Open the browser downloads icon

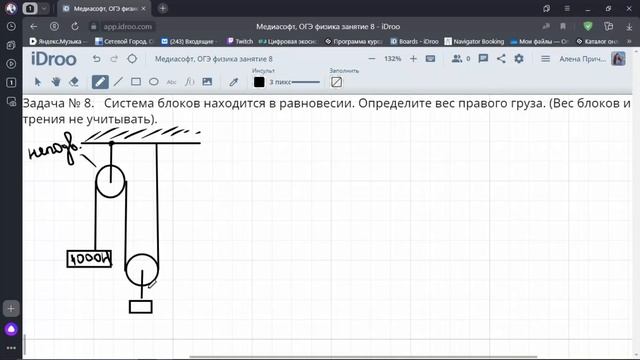(x=629, y=27)
